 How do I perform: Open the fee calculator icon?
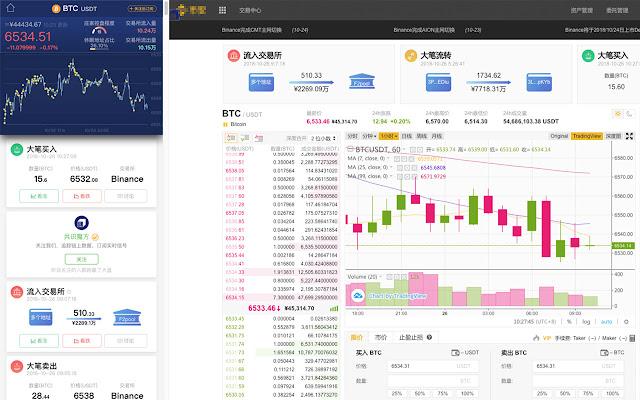point(632,338)
